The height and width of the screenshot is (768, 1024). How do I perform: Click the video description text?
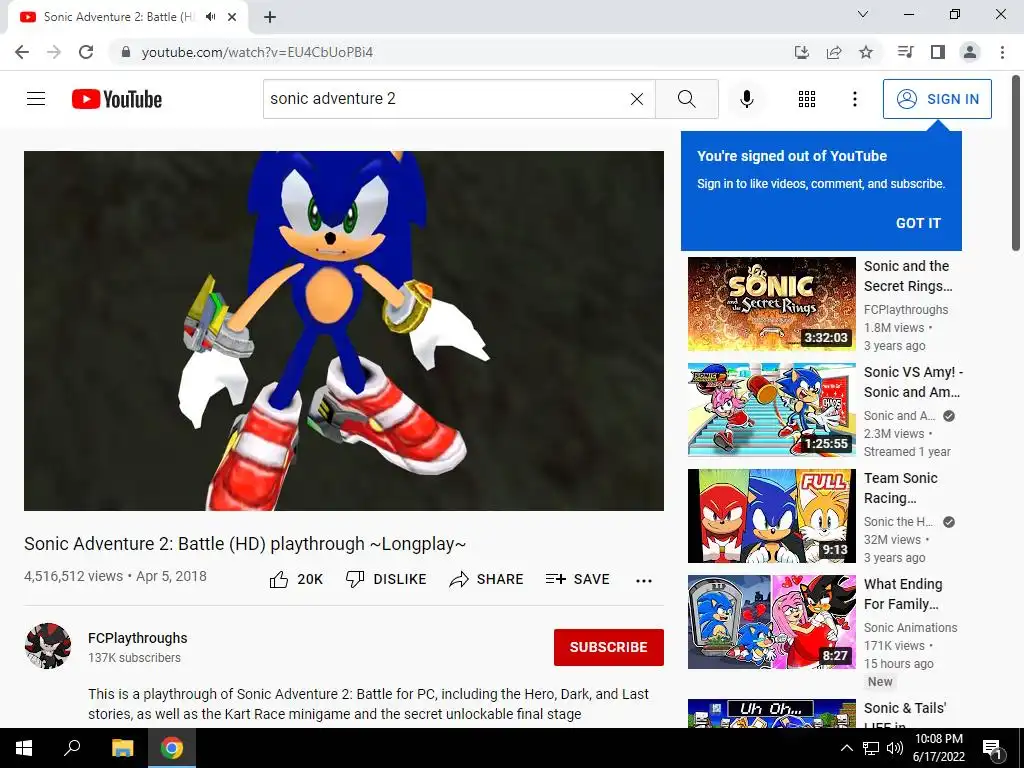(368, 704)
